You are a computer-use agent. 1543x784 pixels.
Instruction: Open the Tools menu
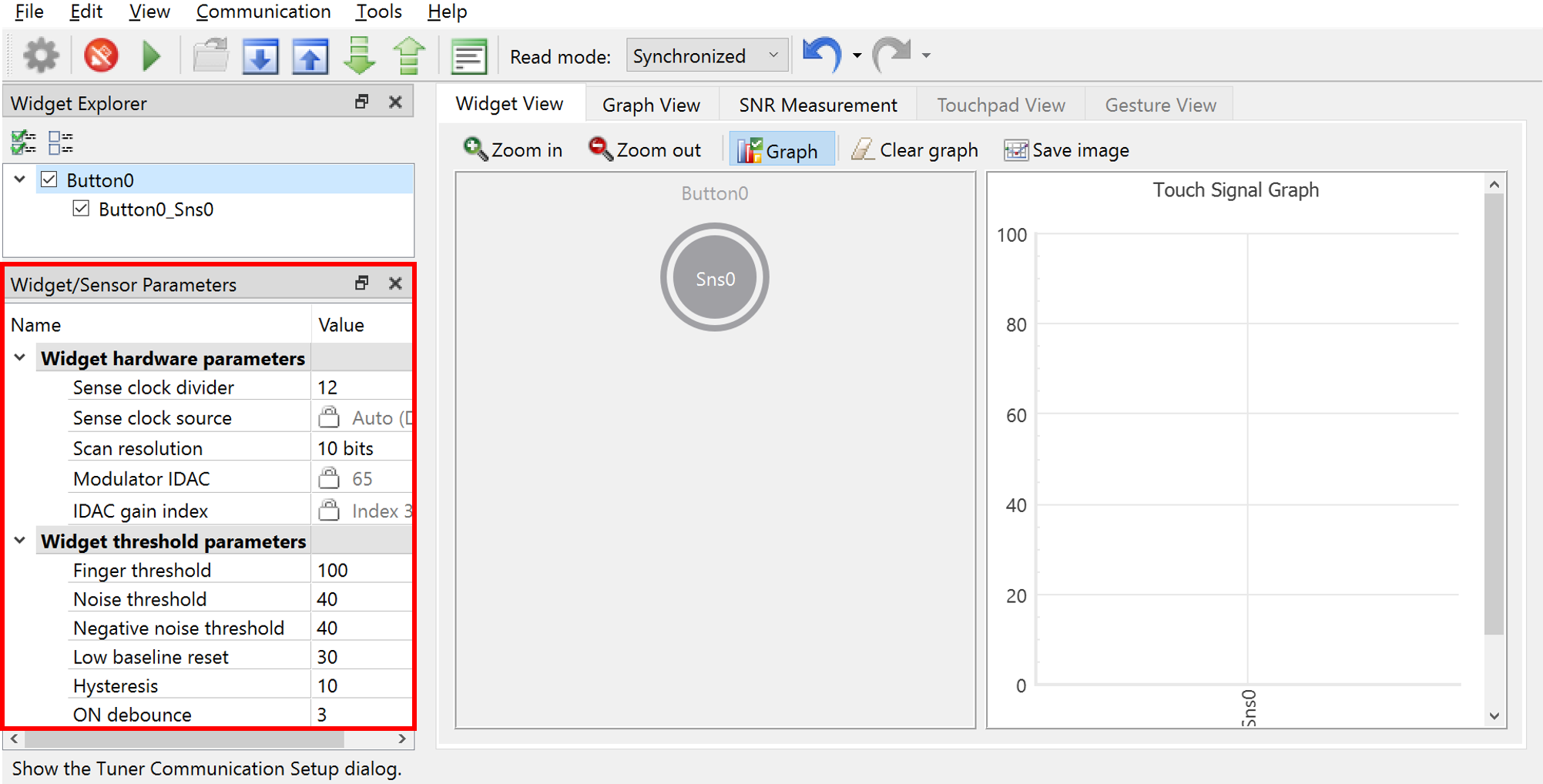coord(378,12)
